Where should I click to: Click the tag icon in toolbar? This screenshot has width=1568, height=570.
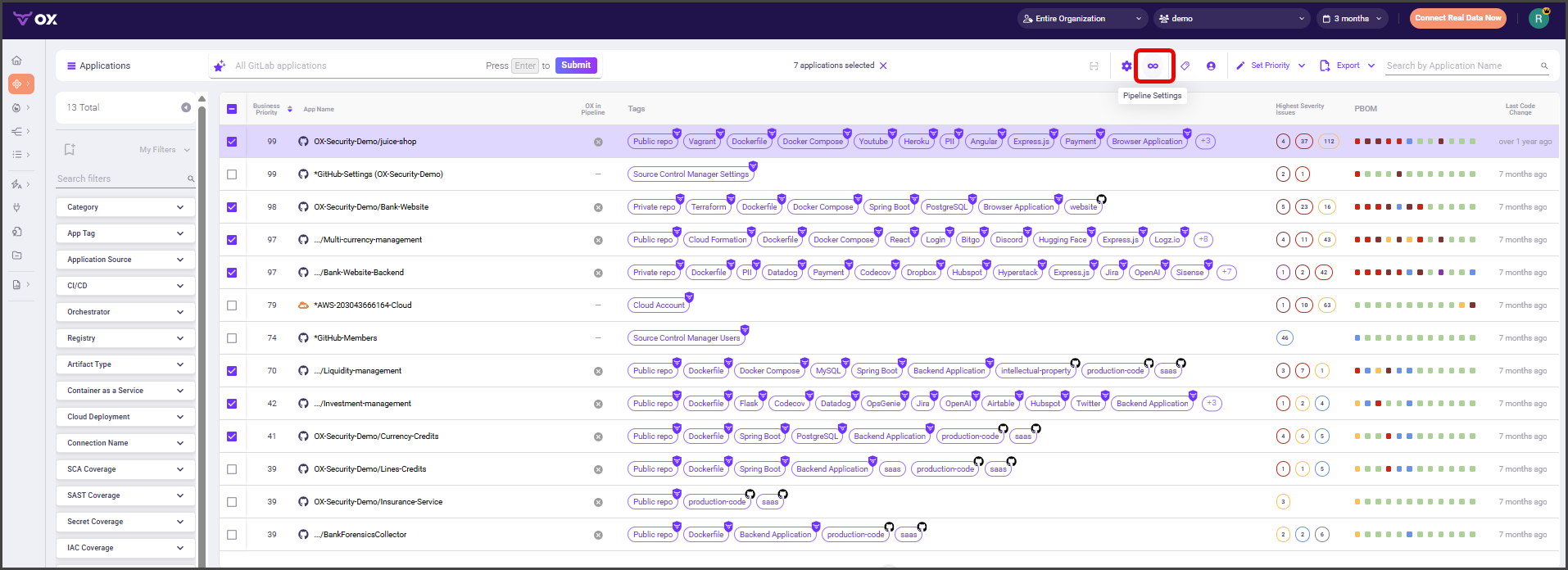point(1185,66)
